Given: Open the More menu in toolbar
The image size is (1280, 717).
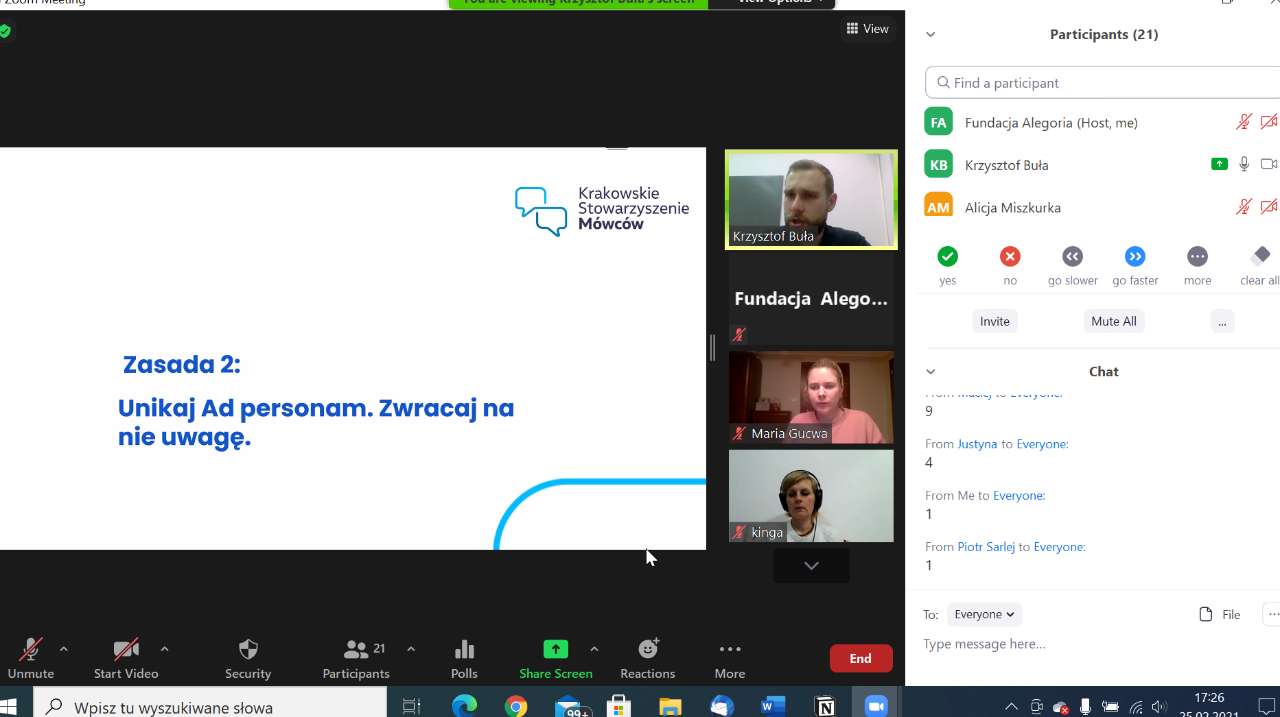Looking at the screenshot, I should [730, 649].
